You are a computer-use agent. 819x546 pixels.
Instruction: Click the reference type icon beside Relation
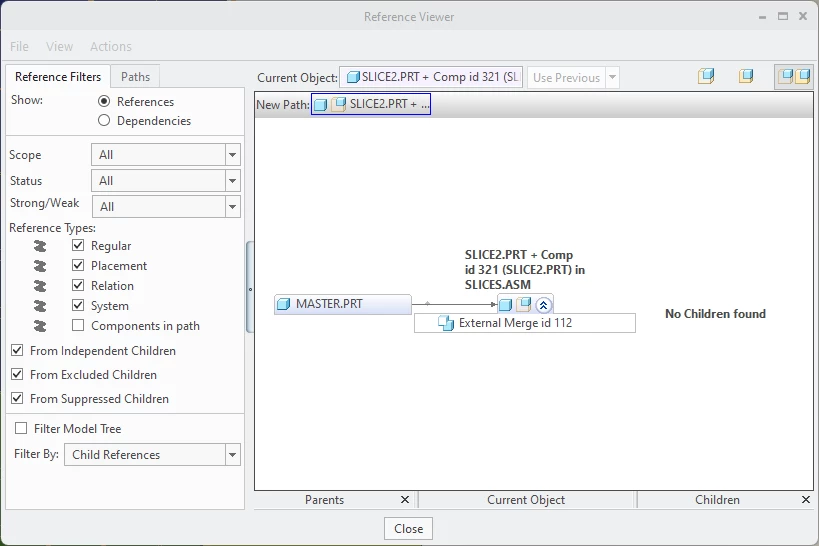click(x=40, y=286)
